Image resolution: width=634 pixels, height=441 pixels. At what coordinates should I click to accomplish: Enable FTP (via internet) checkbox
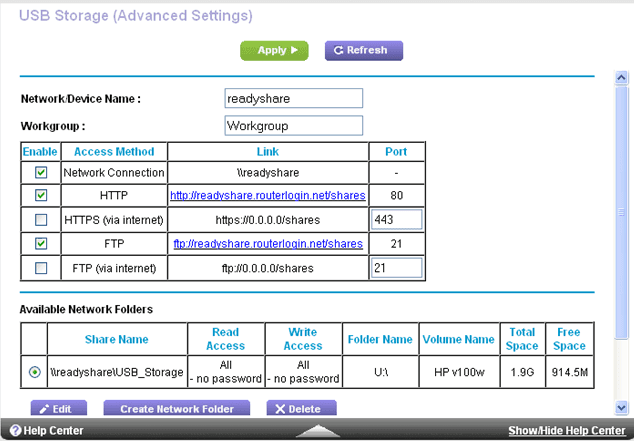[x=41, y=268]
